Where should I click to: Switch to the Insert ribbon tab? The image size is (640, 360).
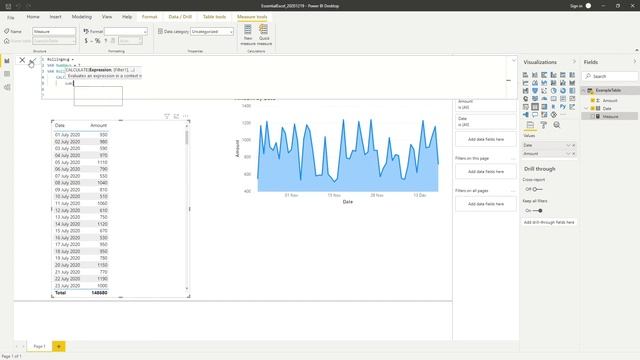click(56, 17)
